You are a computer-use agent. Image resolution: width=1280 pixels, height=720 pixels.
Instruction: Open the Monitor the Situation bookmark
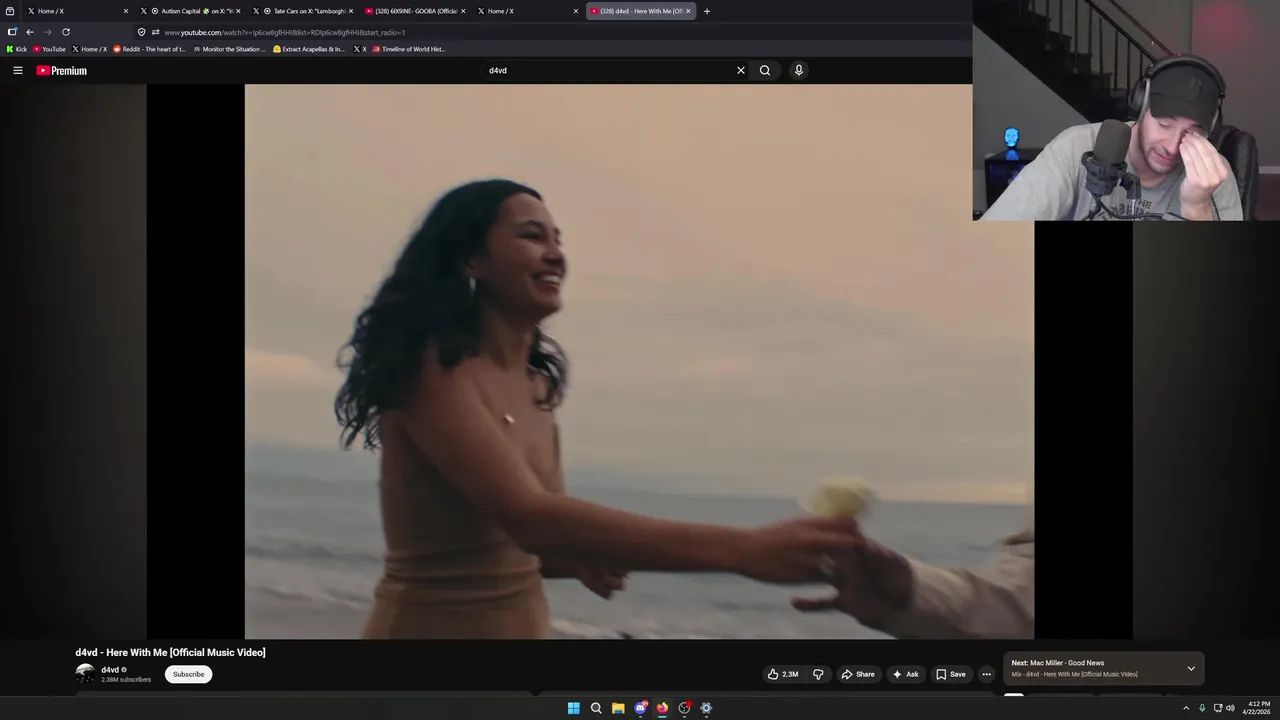pyautogui.click(x=230, y=49)
